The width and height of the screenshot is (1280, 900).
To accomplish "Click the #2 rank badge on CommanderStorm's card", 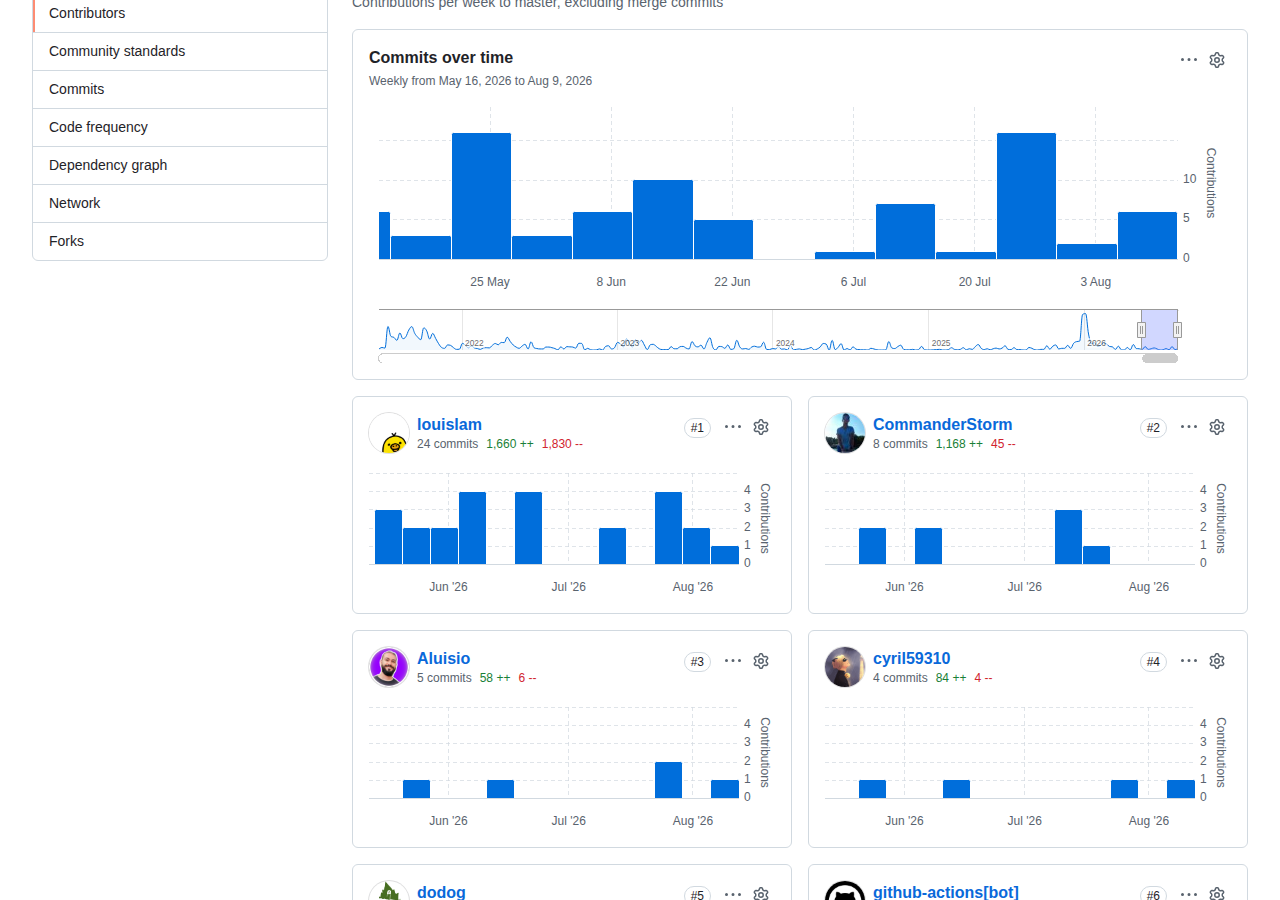I will [x=1154, y=428].
